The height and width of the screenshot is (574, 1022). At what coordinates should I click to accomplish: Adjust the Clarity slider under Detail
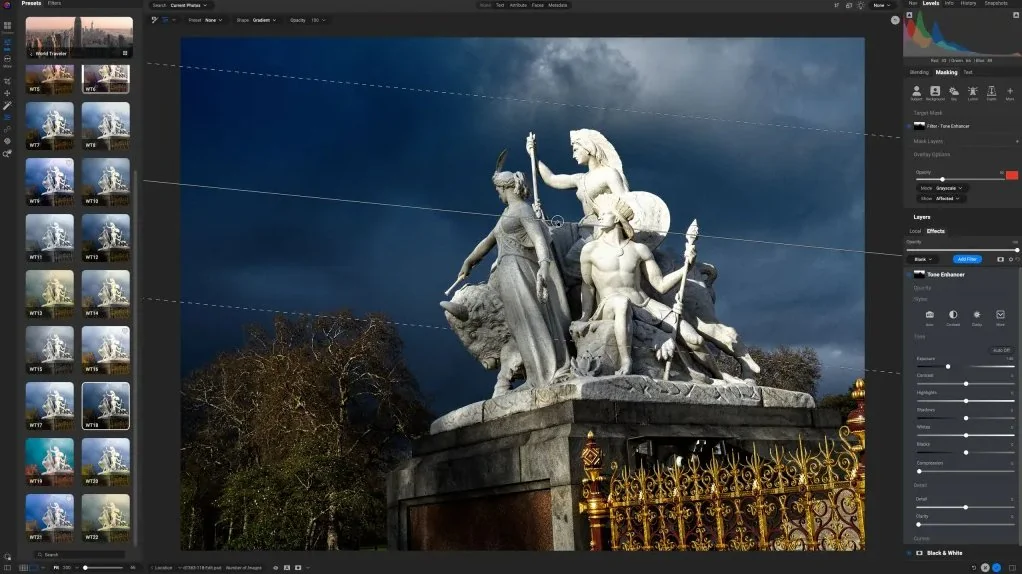click(965, 524)
